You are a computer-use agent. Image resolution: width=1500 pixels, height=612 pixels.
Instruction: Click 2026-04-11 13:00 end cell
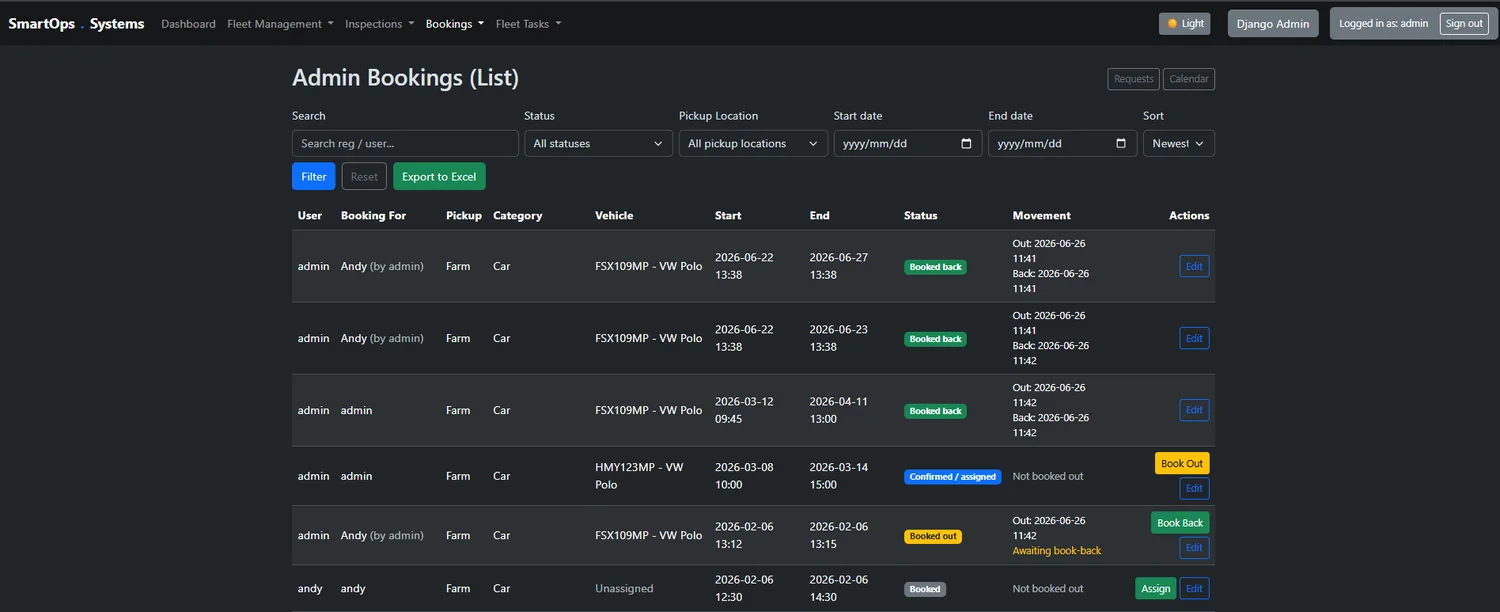tap(839, 410)
